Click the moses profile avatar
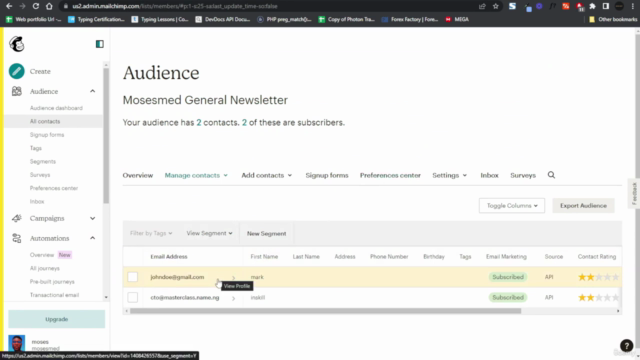 coord(17,343)
